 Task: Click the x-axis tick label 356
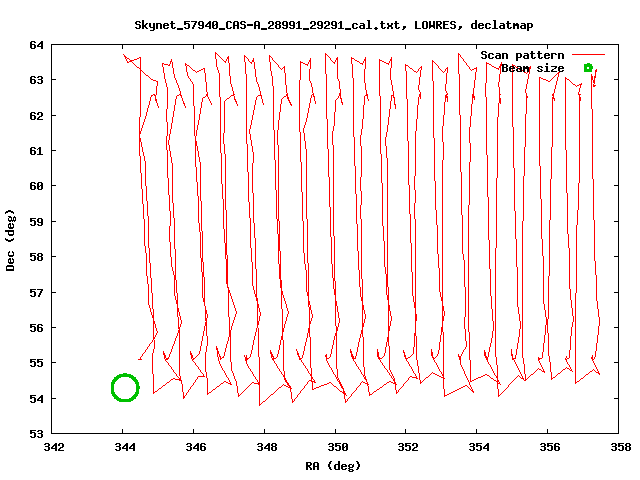550,447
